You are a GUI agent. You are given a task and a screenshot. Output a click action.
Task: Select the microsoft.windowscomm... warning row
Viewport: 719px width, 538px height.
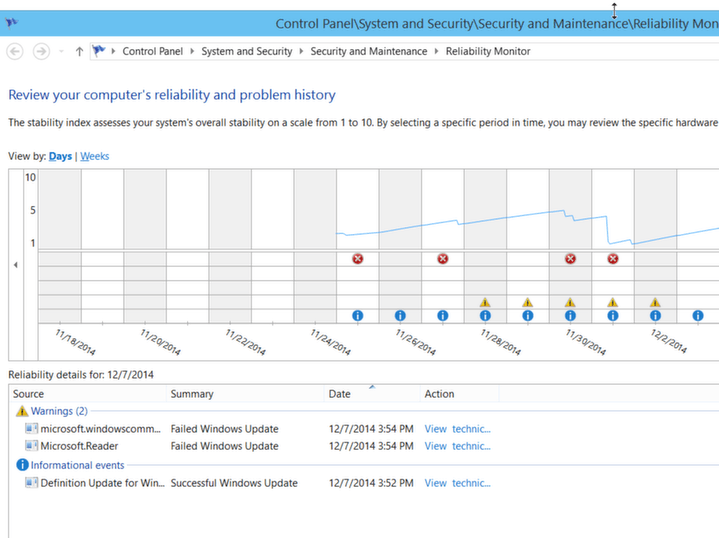(100, 429)
